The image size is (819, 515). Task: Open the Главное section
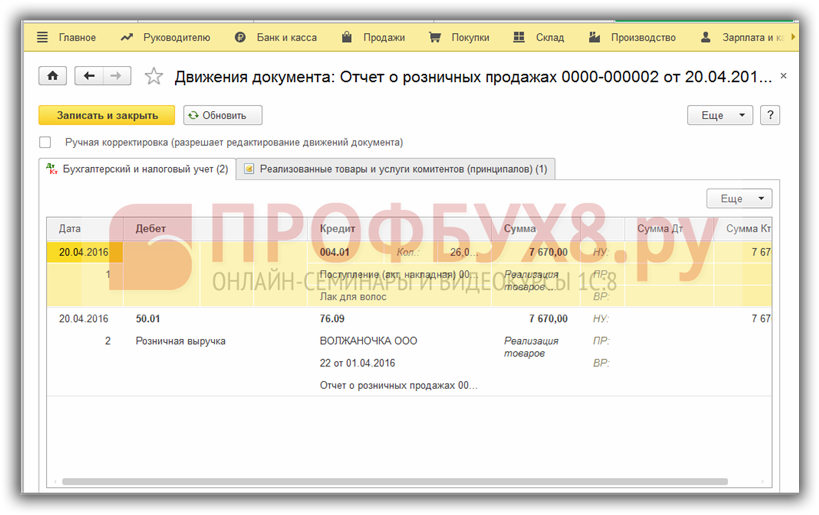[x=77, y=38]
